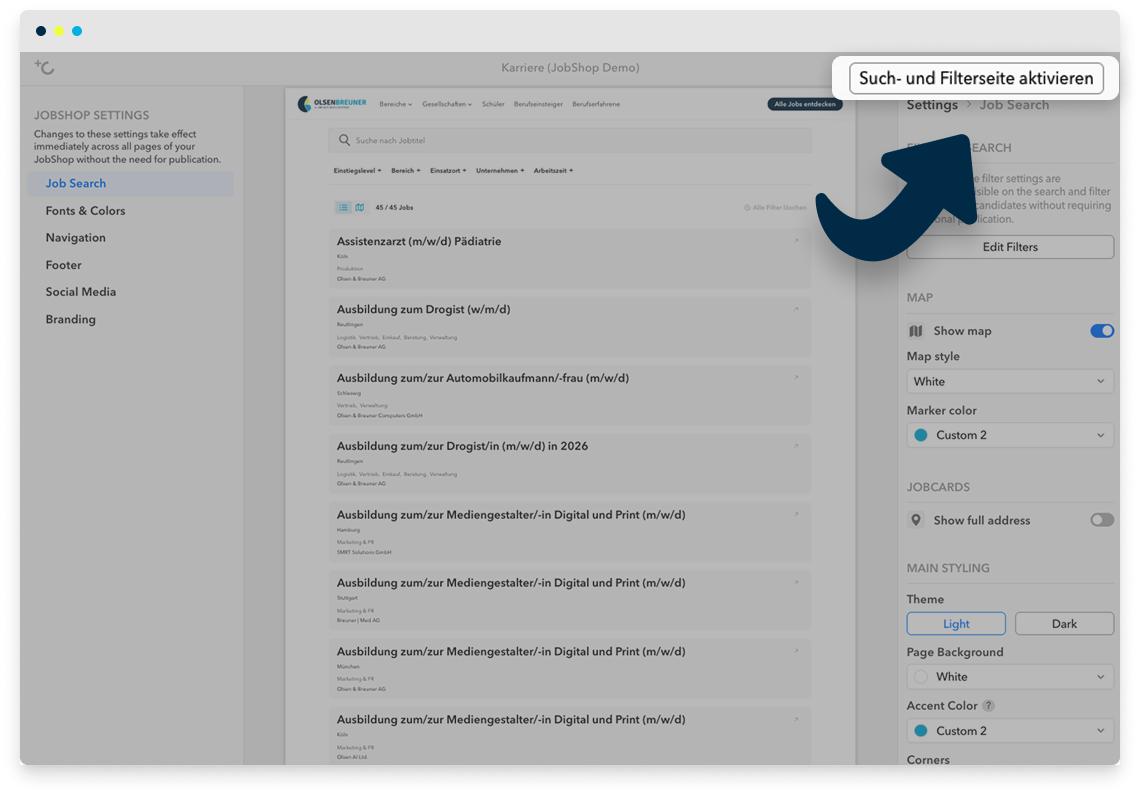The image size is (1140, 795).
Task: Open the Drogist/in in 2026 arrow icon
Action: pyautogui.click(x=796, y=446)
